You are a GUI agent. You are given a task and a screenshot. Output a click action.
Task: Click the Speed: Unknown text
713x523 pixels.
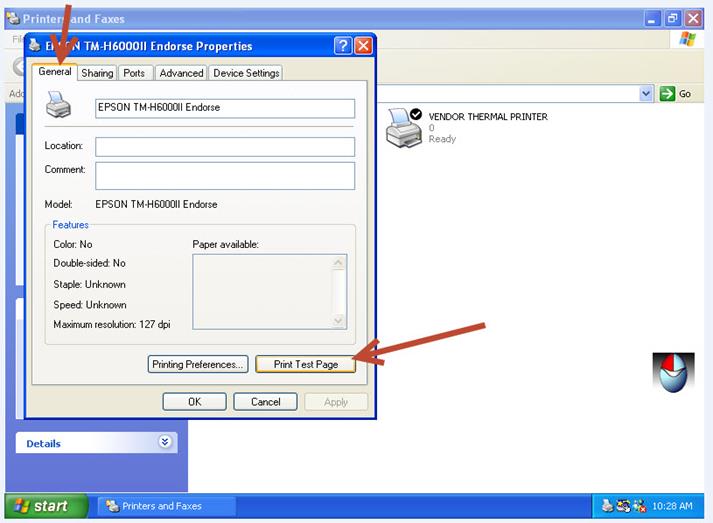[90, 305]
